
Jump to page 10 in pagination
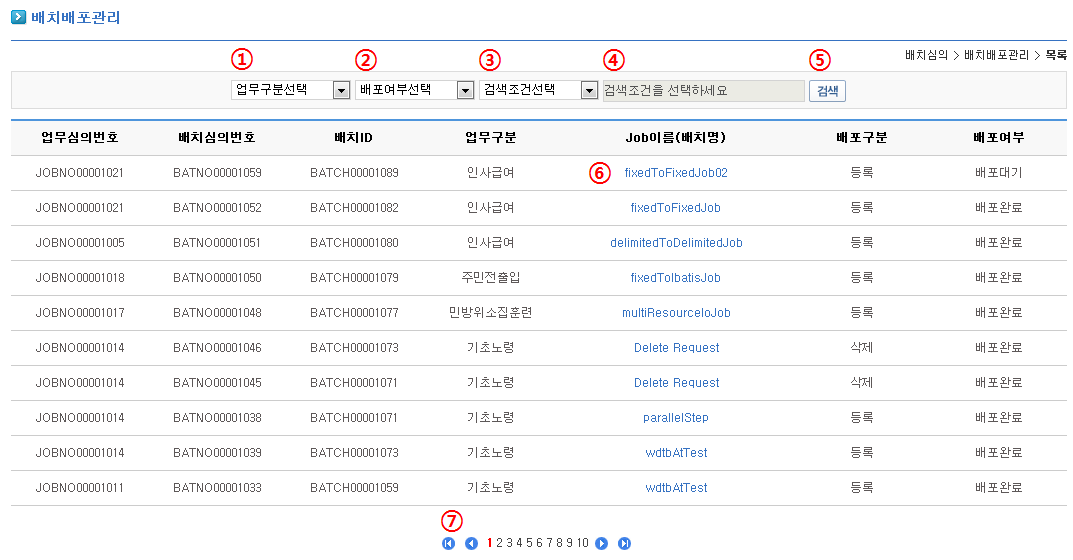(582, 543)
